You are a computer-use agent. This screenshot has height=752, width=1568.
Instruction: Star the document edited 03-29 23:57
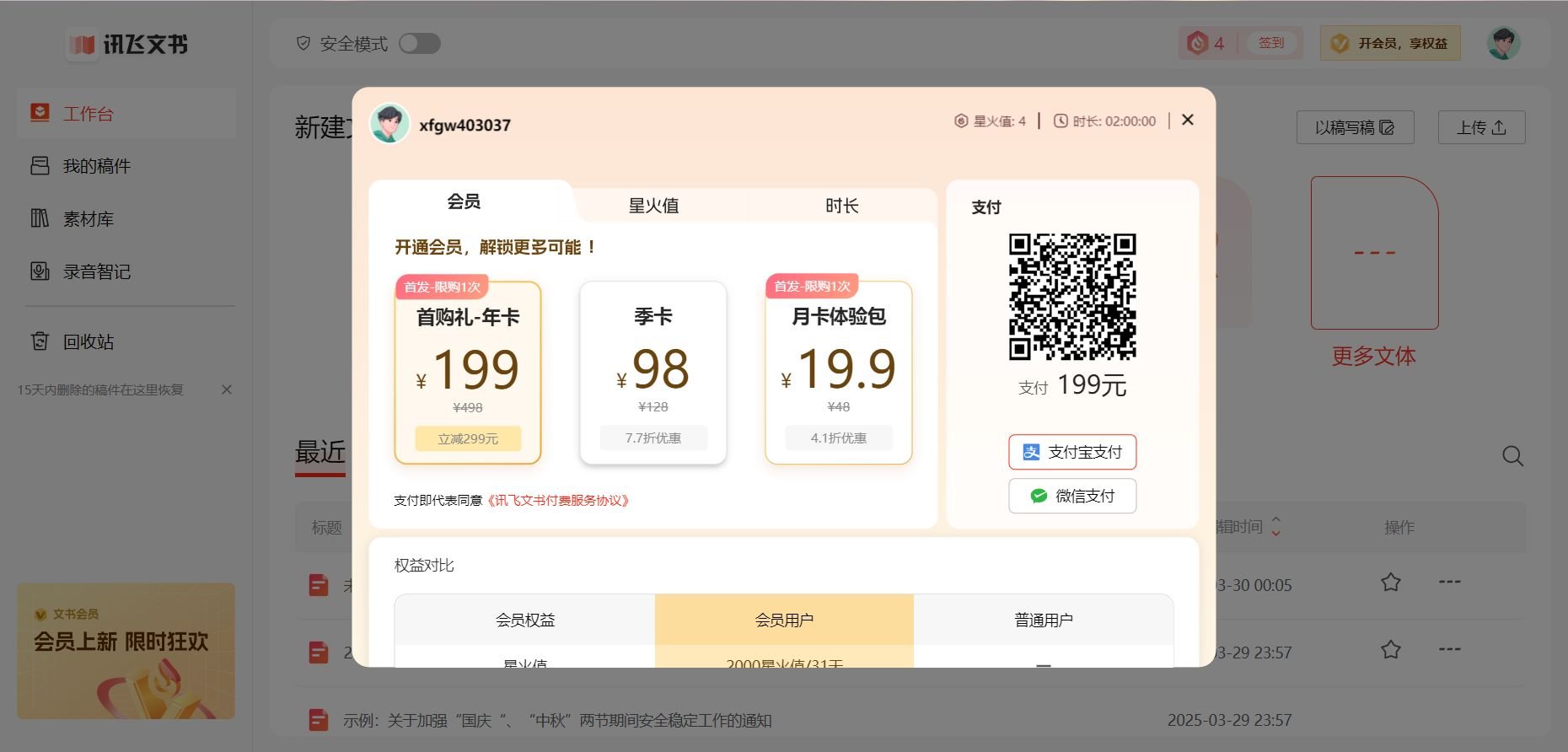click(1391, 649)
